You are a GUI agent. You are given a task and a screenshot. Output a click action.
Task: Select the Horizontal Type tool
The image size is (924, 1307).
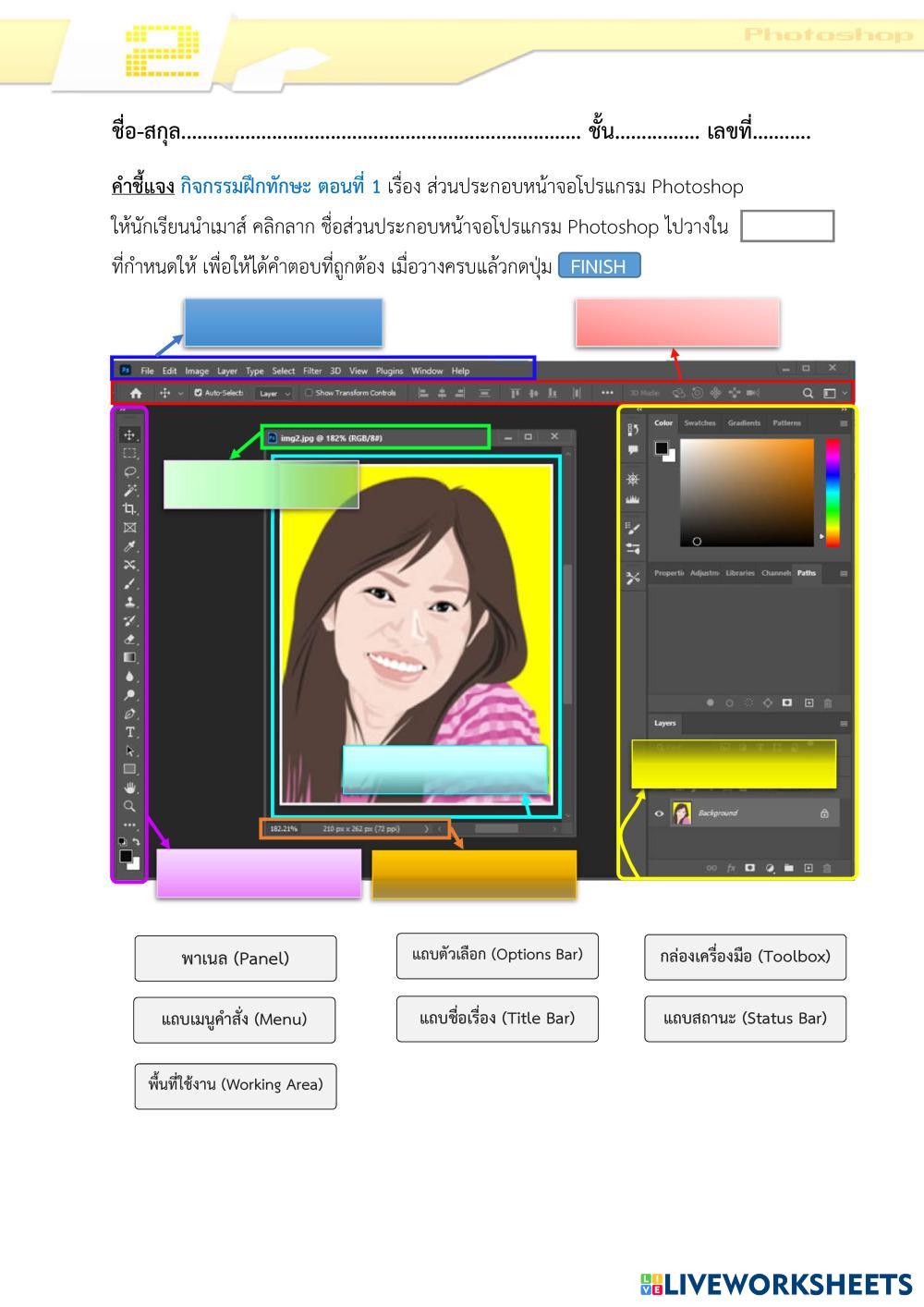129,732
